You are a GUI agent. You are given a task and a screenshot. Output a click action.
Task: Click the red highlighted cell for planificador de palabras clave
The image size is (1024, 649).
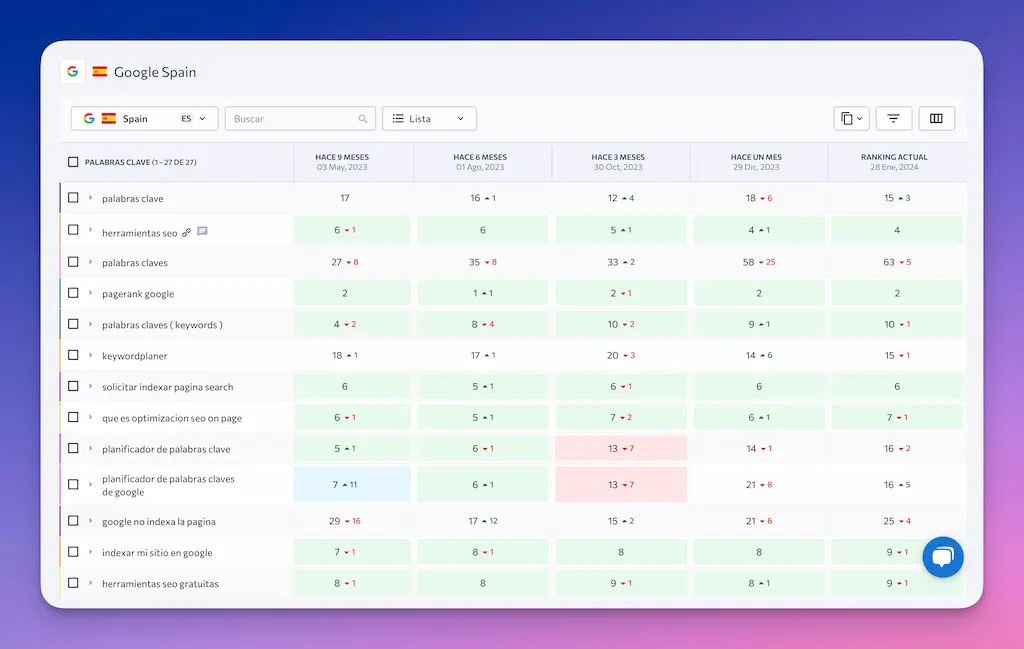point(620,449)
